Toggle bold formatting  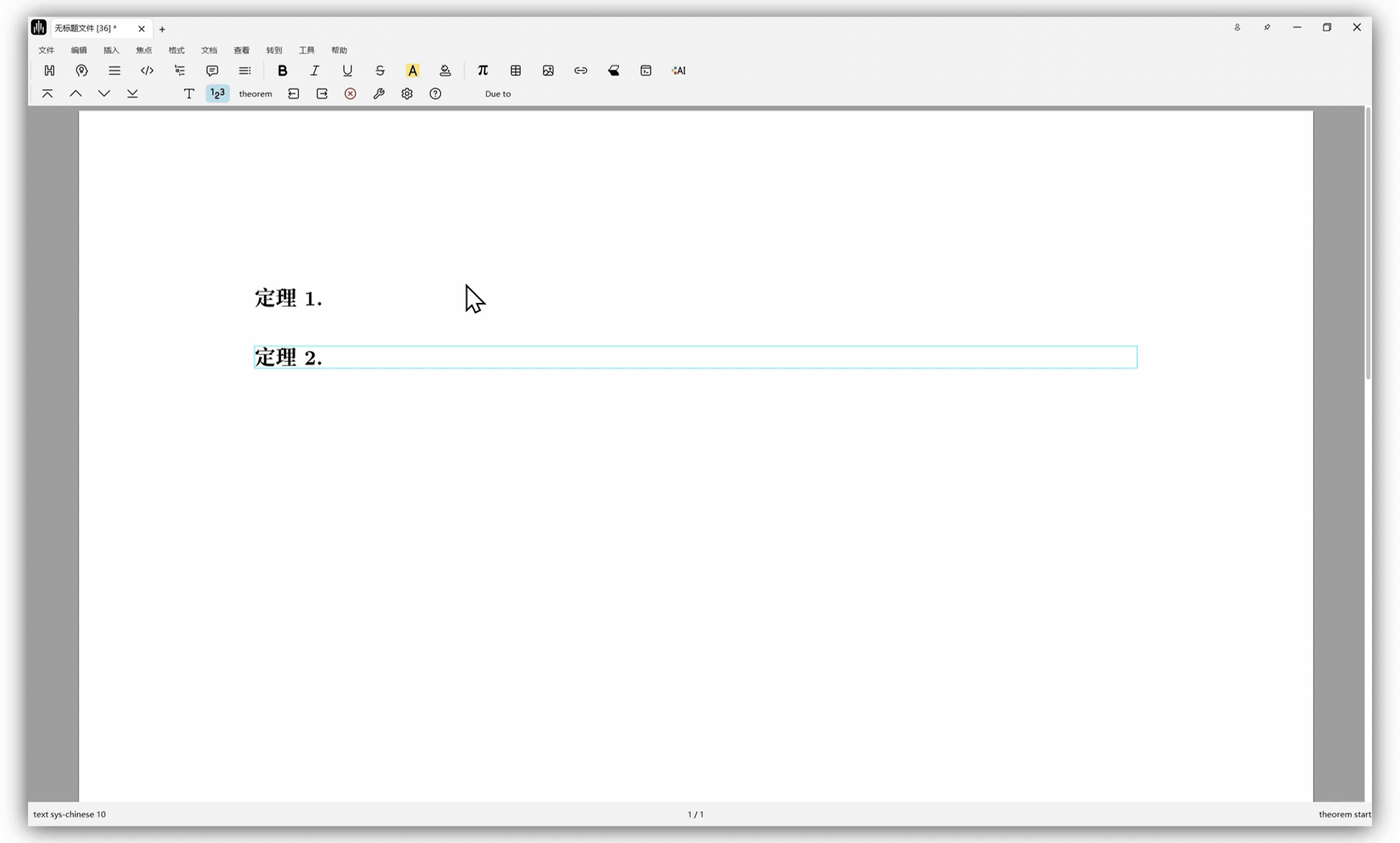pos(282,70)
